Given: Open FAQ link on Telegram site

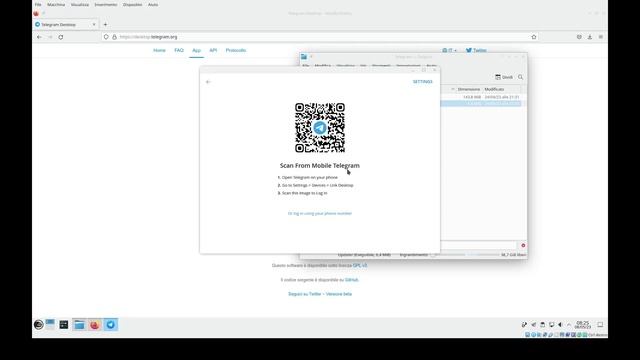Looking at the screenshot, I should pos(179,50).
